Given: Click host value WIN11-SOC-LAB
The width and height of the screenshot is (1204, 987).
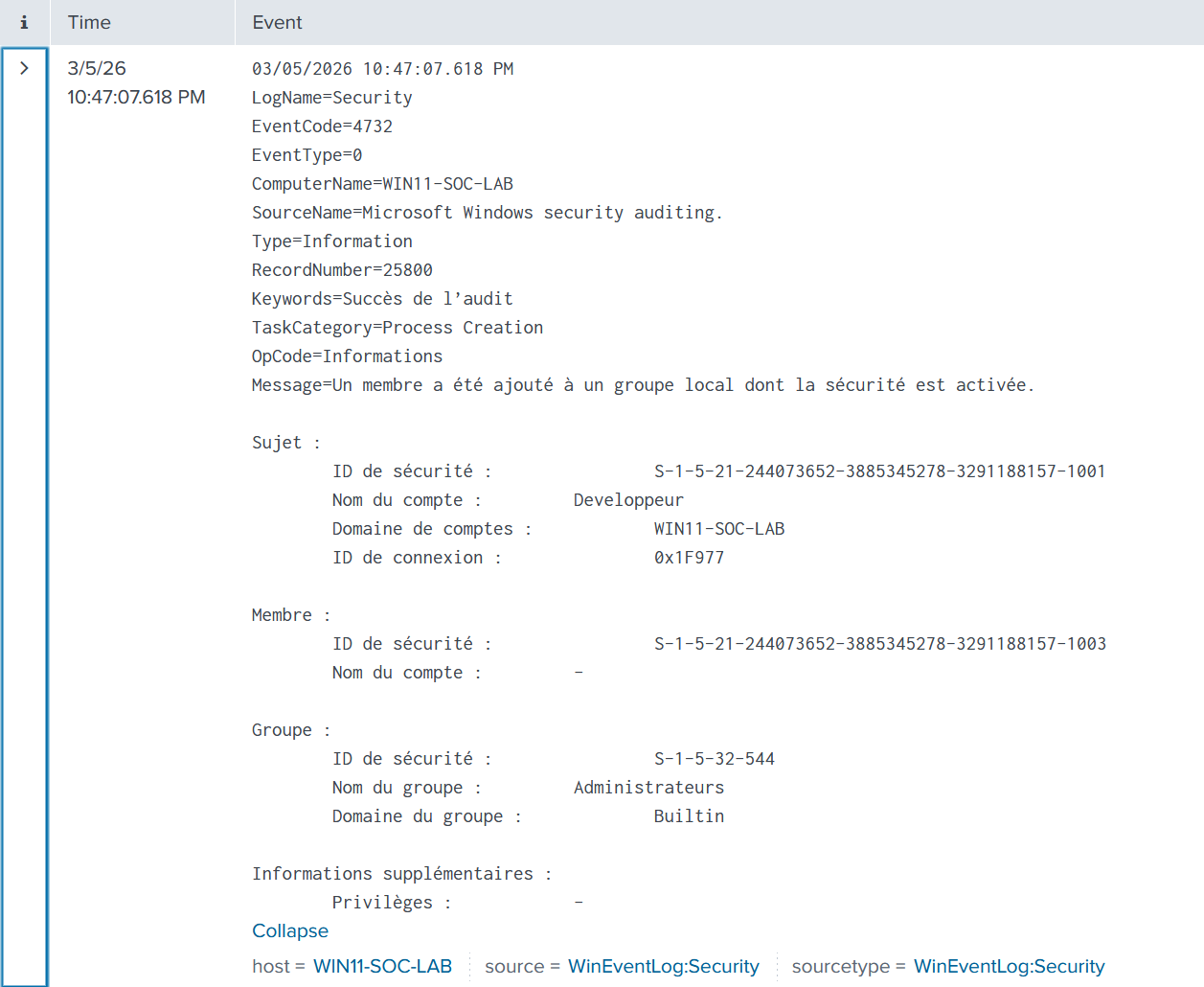Looking at the screenshot, I should pos(382,966).
